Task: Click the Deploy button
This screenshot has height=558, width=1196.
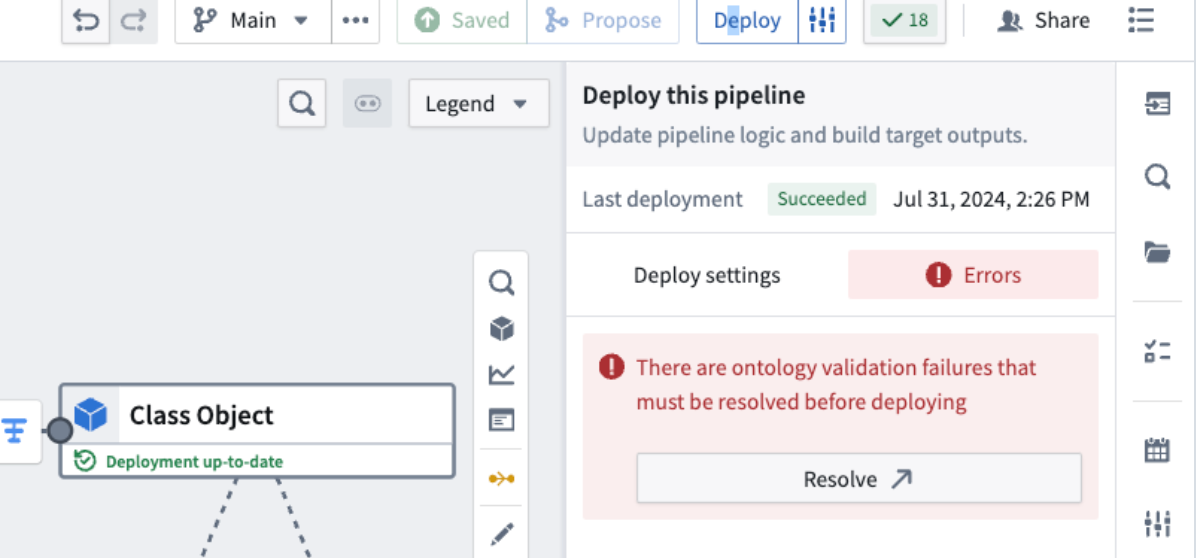Action: coord(748,21)
